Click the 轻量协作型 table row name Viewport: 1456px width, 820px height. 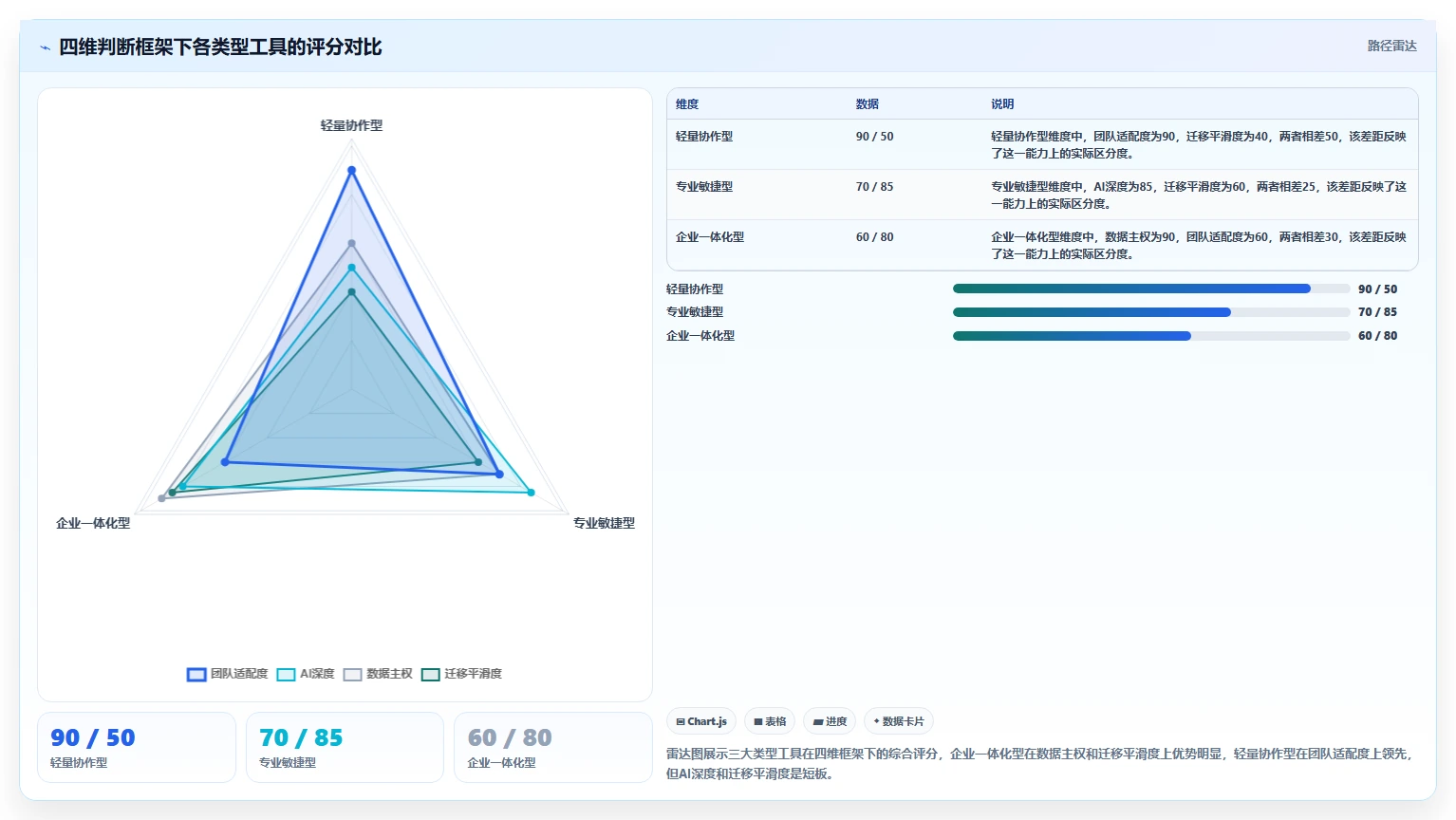click(x=704, y=137)
